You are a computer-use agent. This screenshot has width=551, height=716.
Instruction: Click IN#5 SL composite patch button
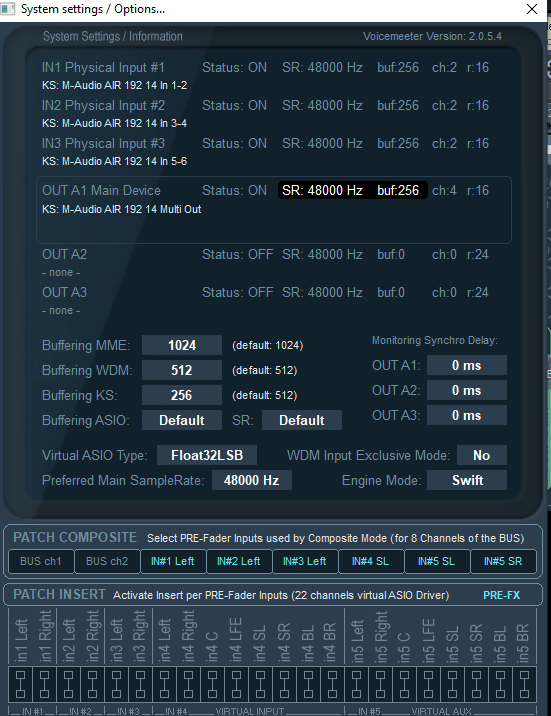click(x=437, y=561)
